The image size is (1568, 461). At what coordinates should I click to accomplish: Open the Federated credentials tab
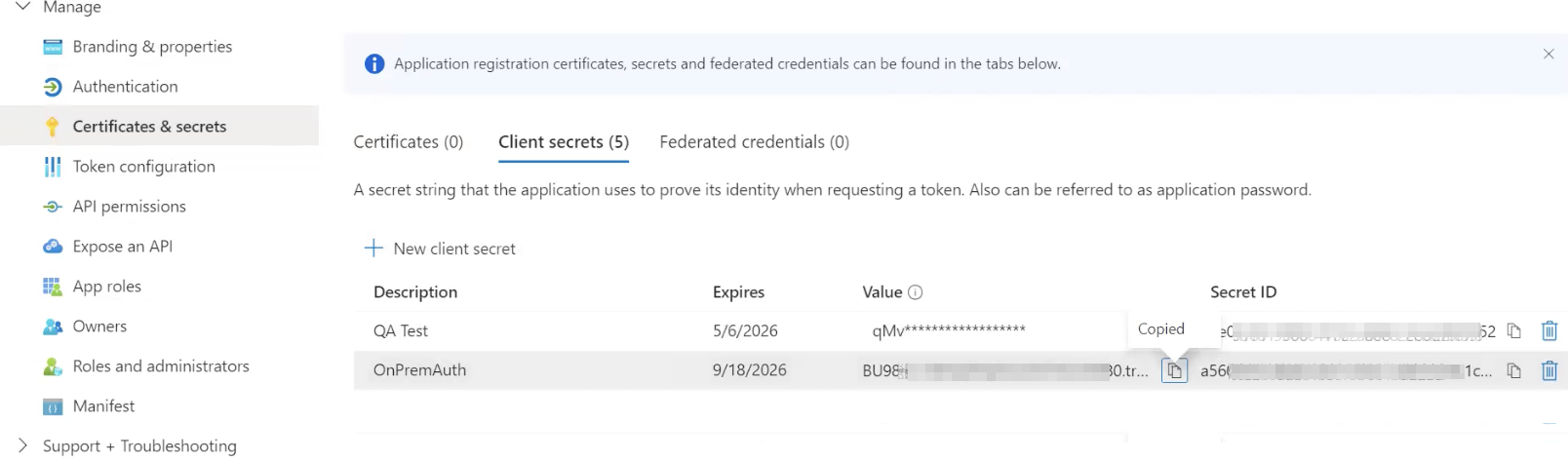tap(754, 142)
